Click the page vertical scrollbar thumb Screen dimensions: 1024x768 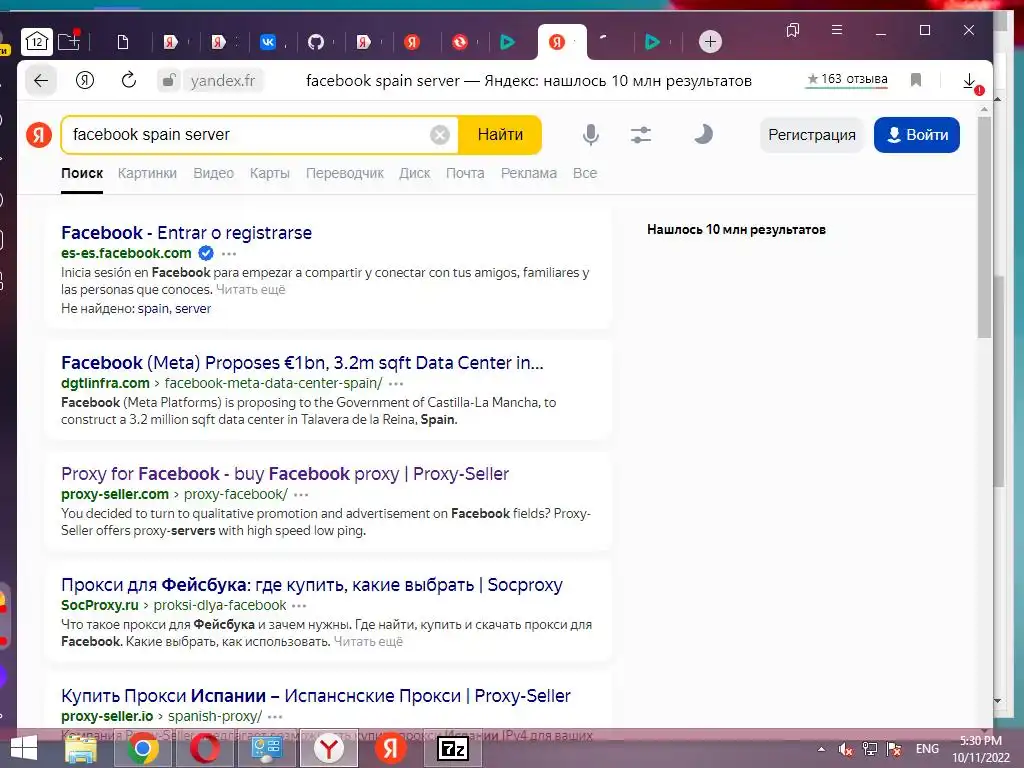(x=984, y=229)
